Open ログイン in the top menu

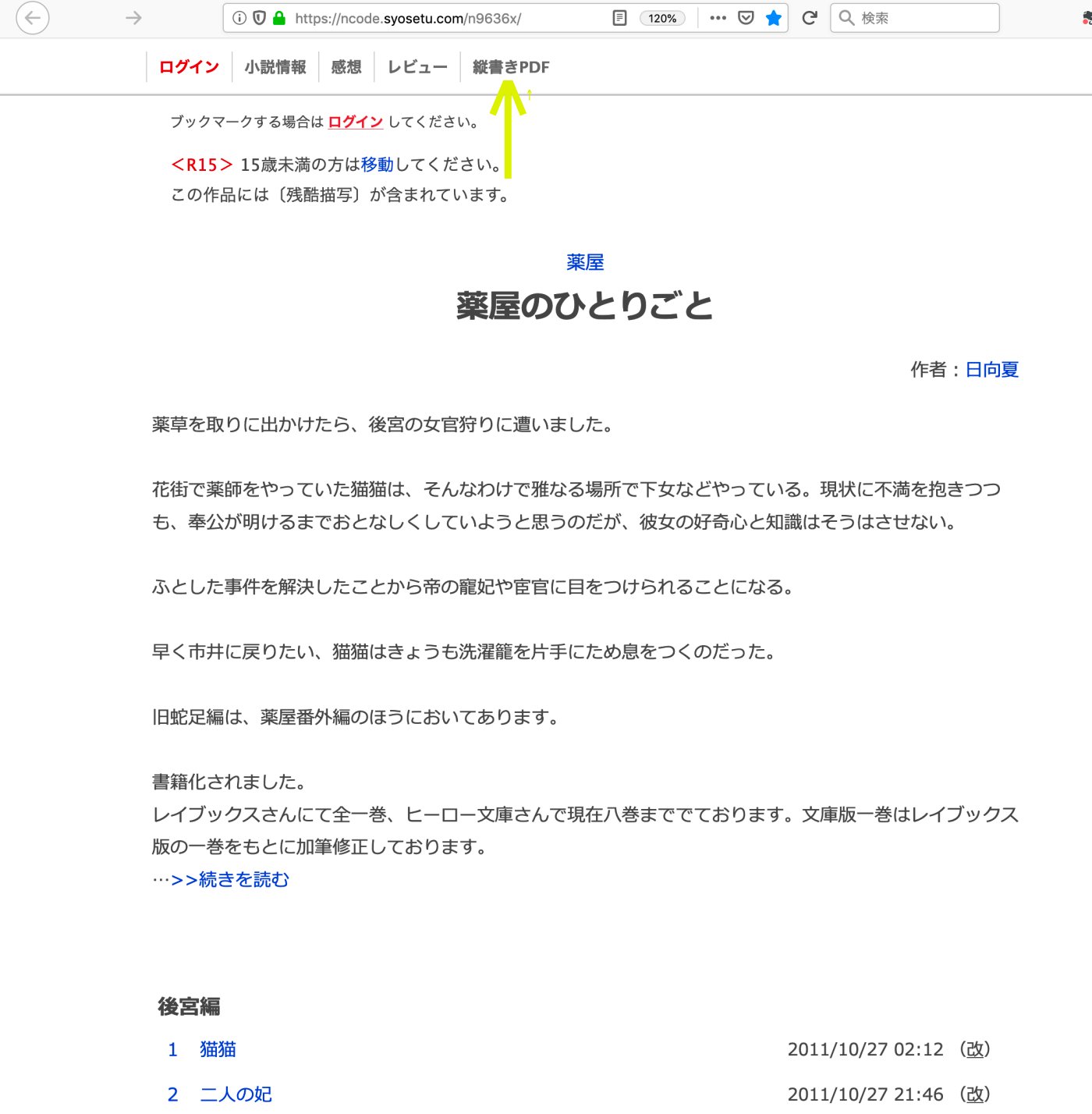click(x=190, y=67)
